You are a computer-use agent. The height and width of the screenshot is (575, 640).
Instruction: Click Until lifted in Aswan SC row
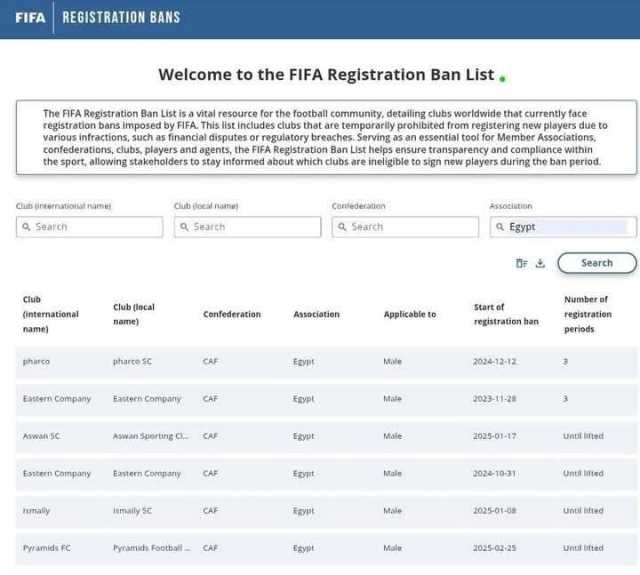pyautogui.click(x=583, y=436)
